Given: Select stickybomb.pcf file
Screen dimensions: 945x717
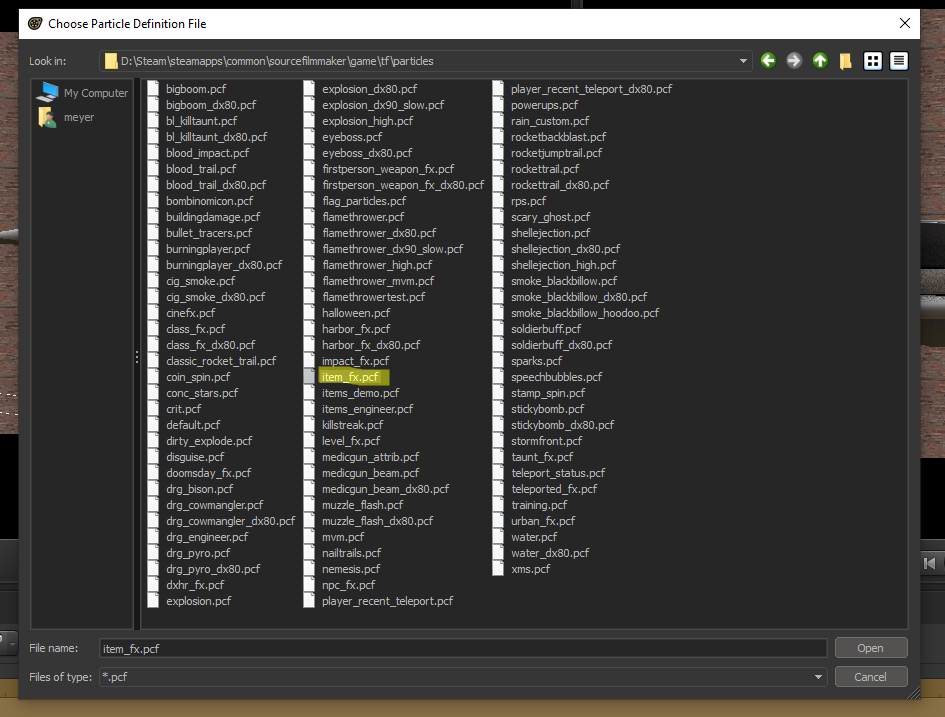Looking at the screenshot, I should click(547, 409).
